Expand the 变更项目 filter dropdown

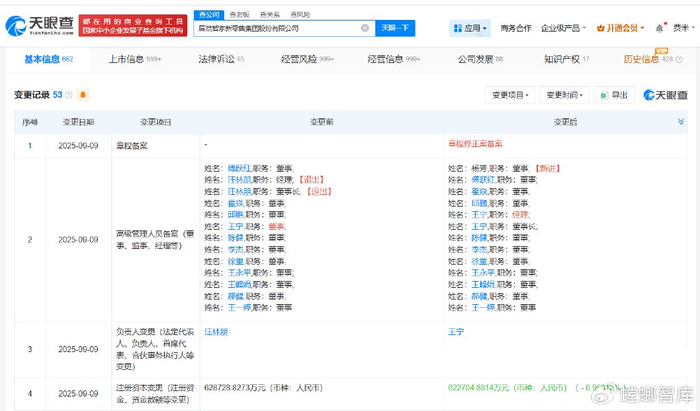[511, 95]
